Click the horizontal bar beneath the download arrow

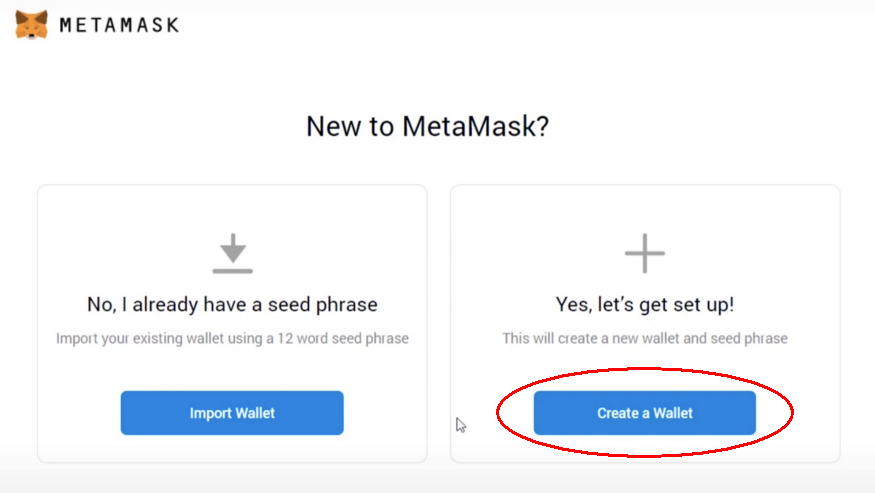[232, 270]
